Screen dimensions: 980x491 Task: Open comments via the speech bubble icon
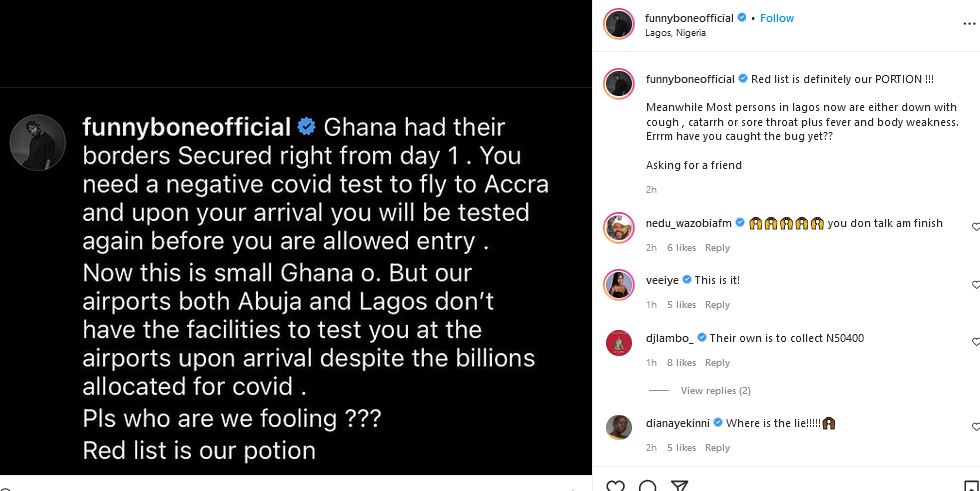[x=647, y=487]
